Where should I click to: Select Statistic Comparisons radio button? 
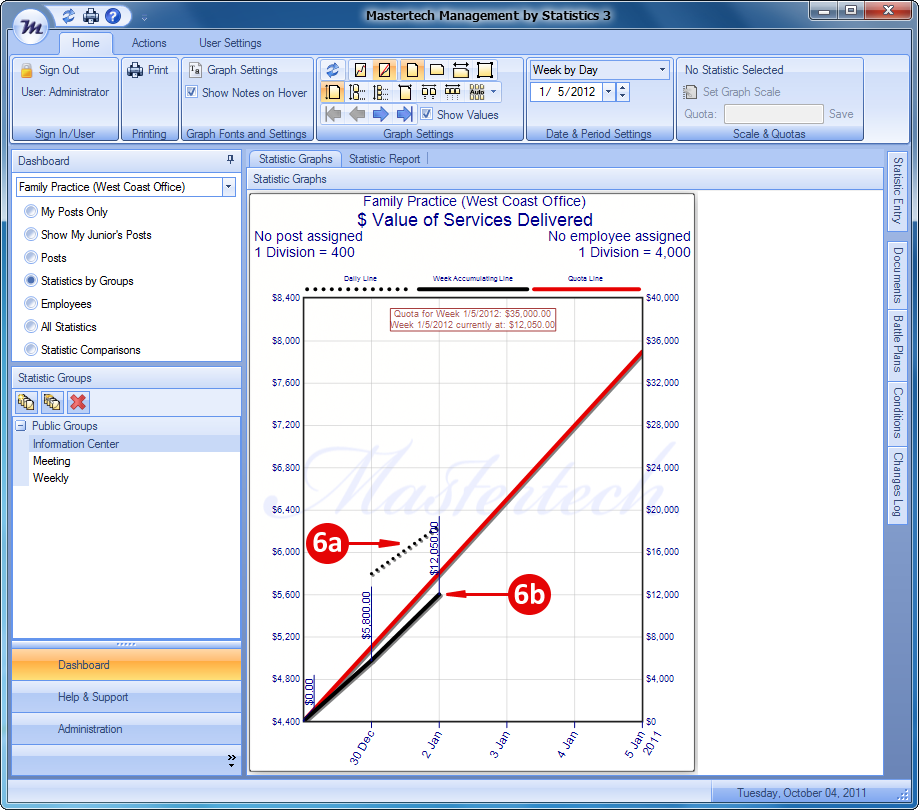(30, 350)
